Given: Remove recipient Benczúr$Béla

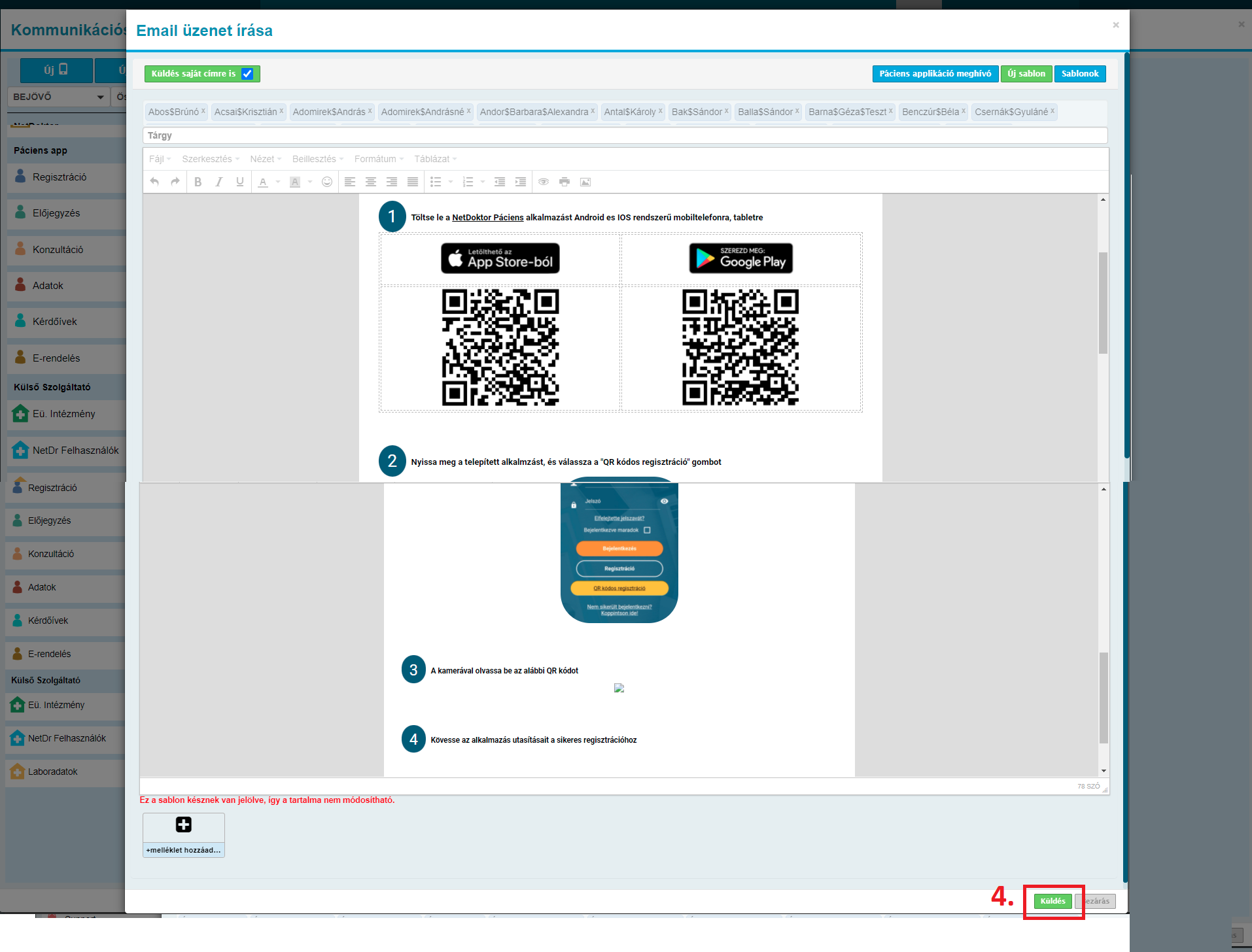Looking at the screenshot, I should [963, 111].
